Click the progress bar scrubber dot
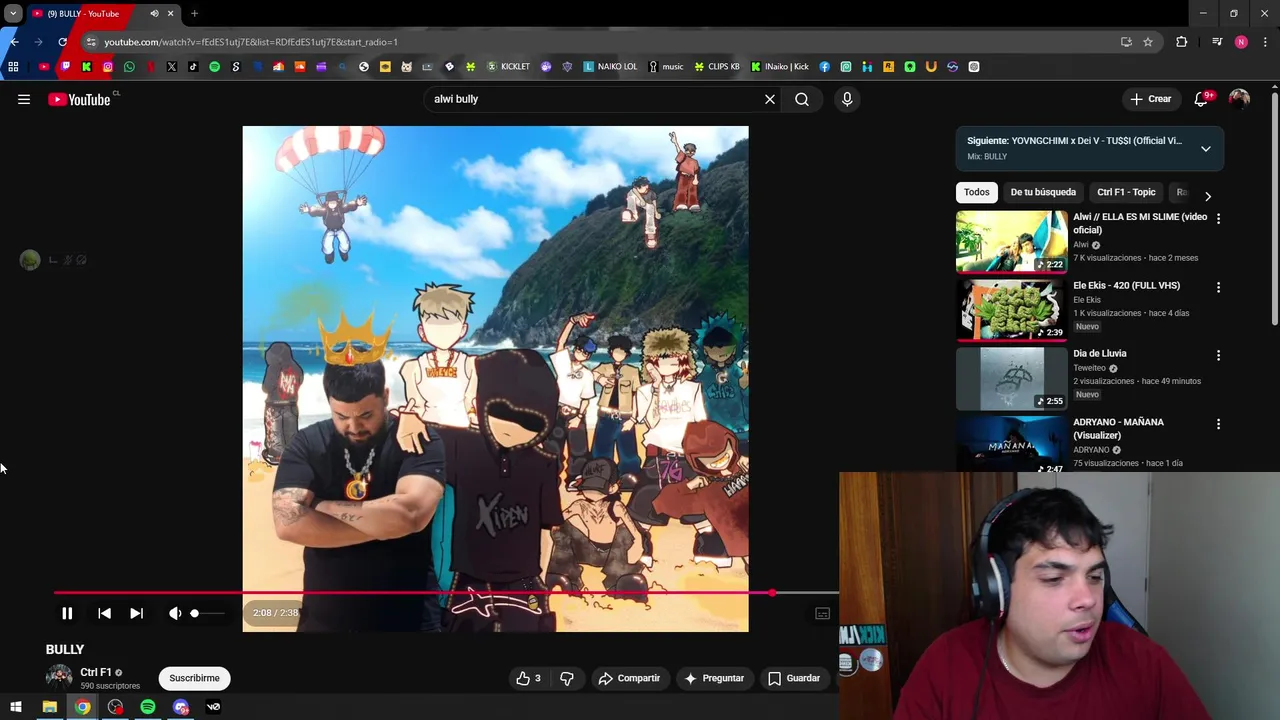The height and width of the screenshot is (720, 1280). pyautogui.click(x=772, y=593)
